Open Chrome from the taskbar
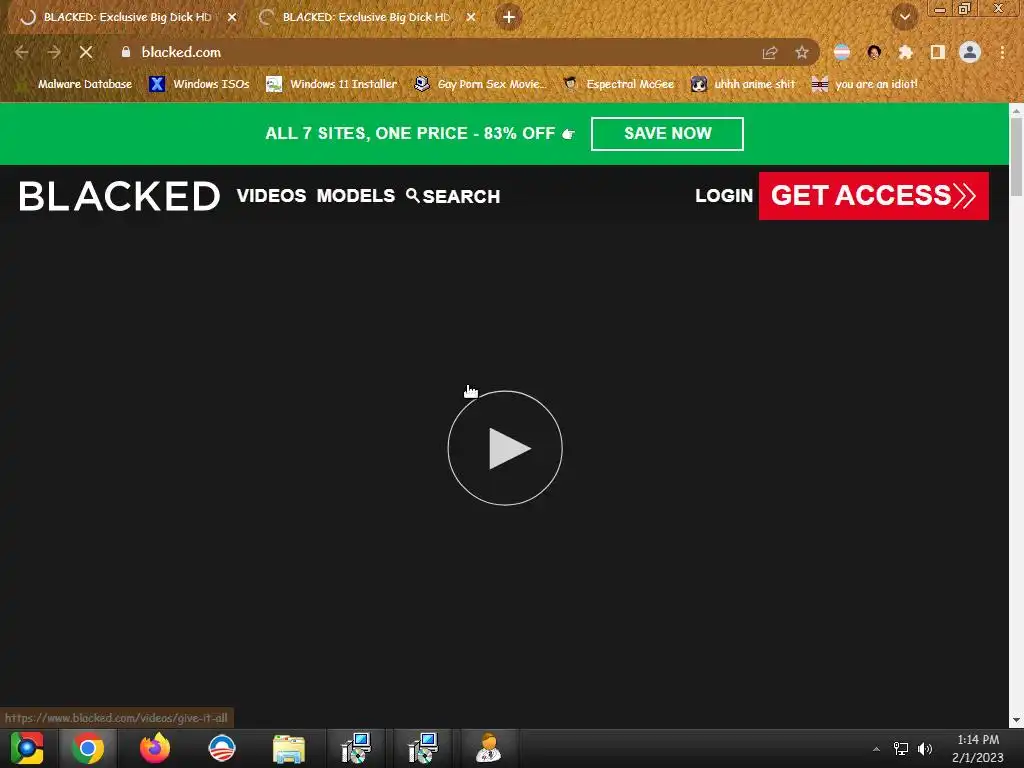 (88, 748)
